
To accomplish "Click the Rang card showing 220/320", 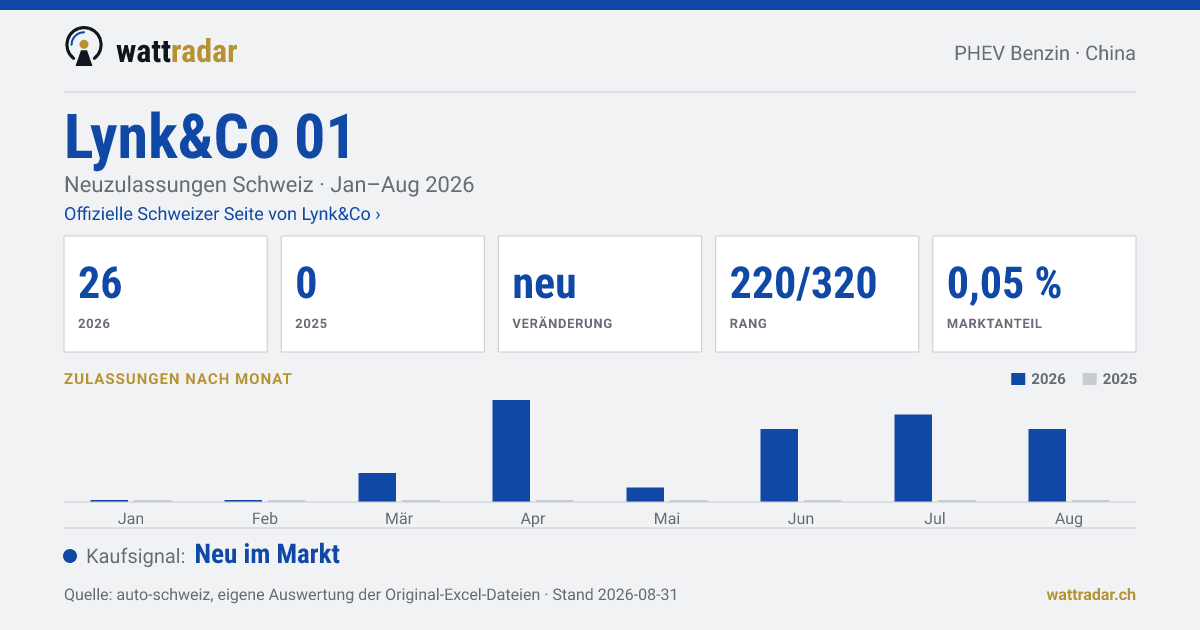I will coord(817,294).
